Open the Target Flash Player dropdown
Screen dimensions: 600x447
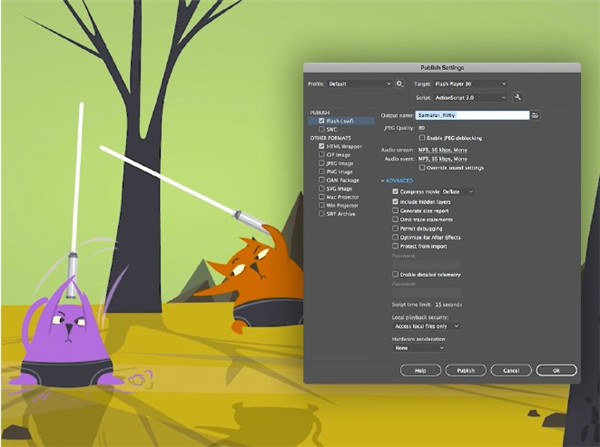click(x=471, y=83)
